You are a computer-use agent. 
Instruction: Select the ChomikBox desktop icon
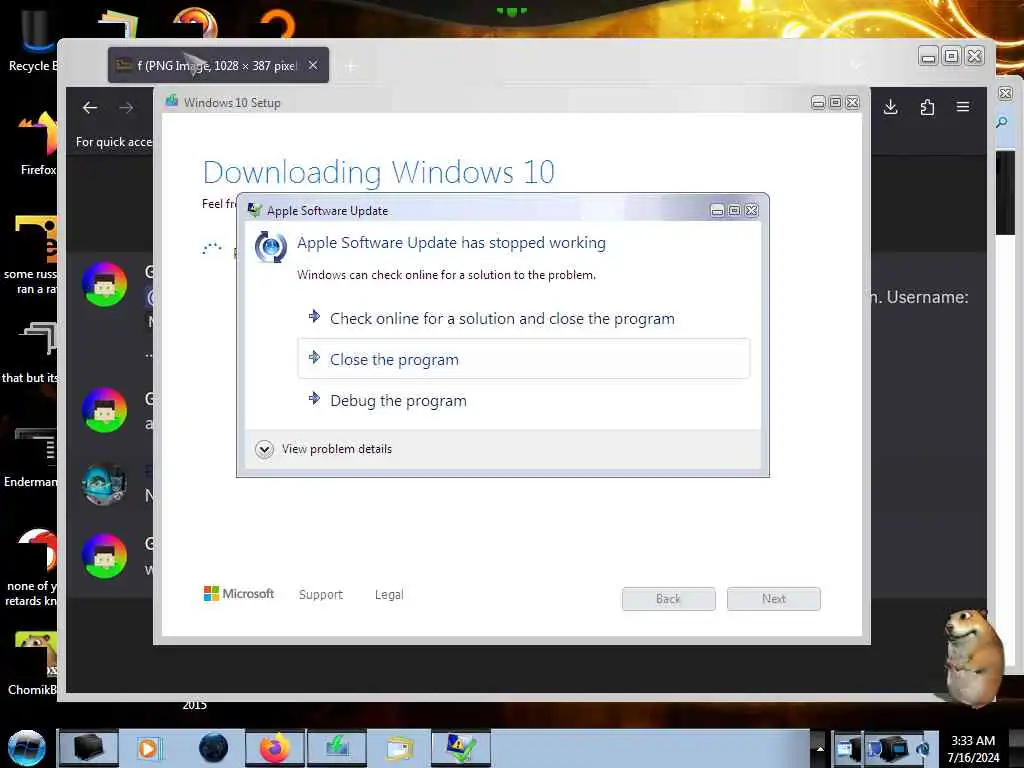[33, 662]
